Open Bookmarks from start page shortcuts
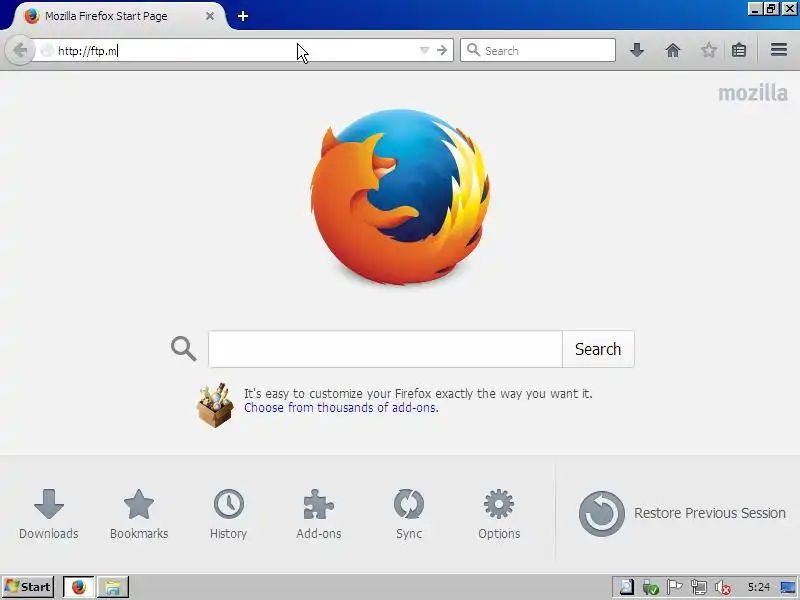The width and height of the screenshot is (800, 600). tap(139, 514)
